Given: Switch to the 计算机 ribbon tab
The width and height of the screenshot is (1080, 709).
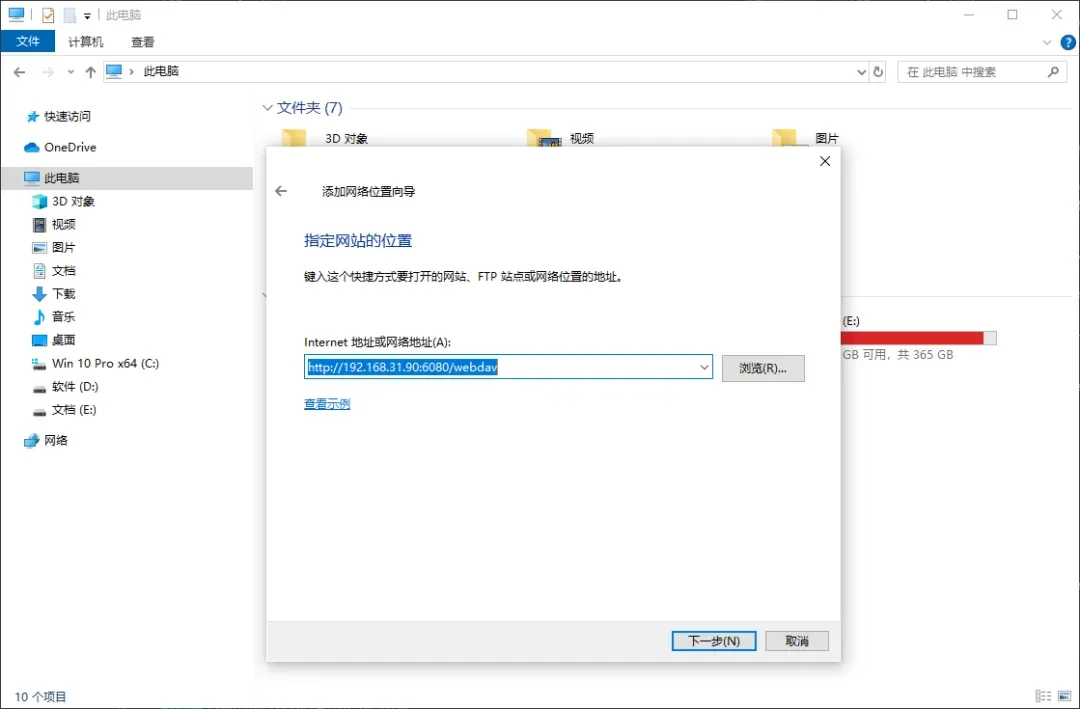Looking at the screenshot, I should pyautogui.click(x=85, y=42).
